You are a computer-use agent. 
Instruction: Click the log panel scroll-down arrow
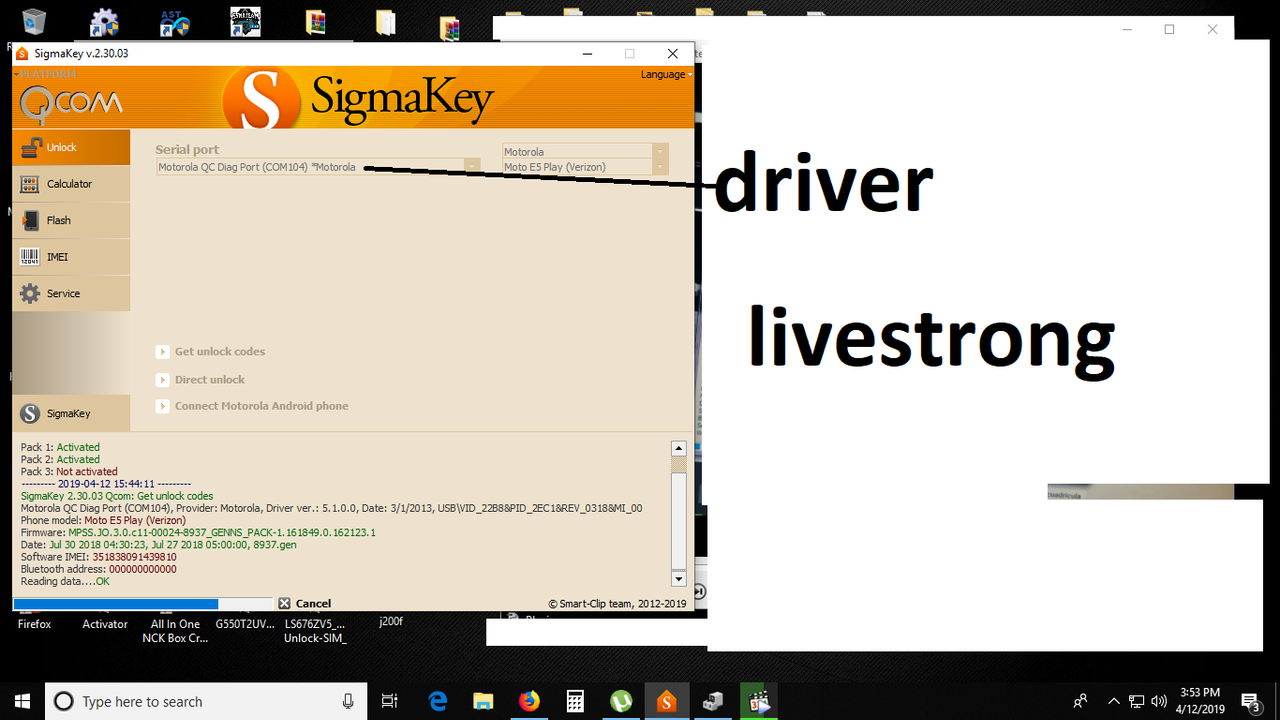(x=679, y=578)
